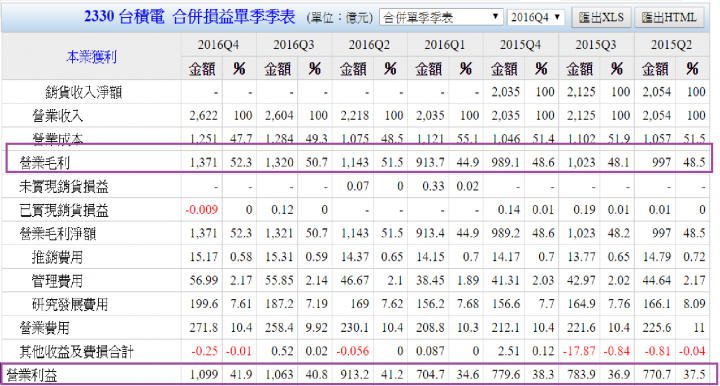
Task: Click the 15.17 selling expense value
Action: [x=204, y=257]
